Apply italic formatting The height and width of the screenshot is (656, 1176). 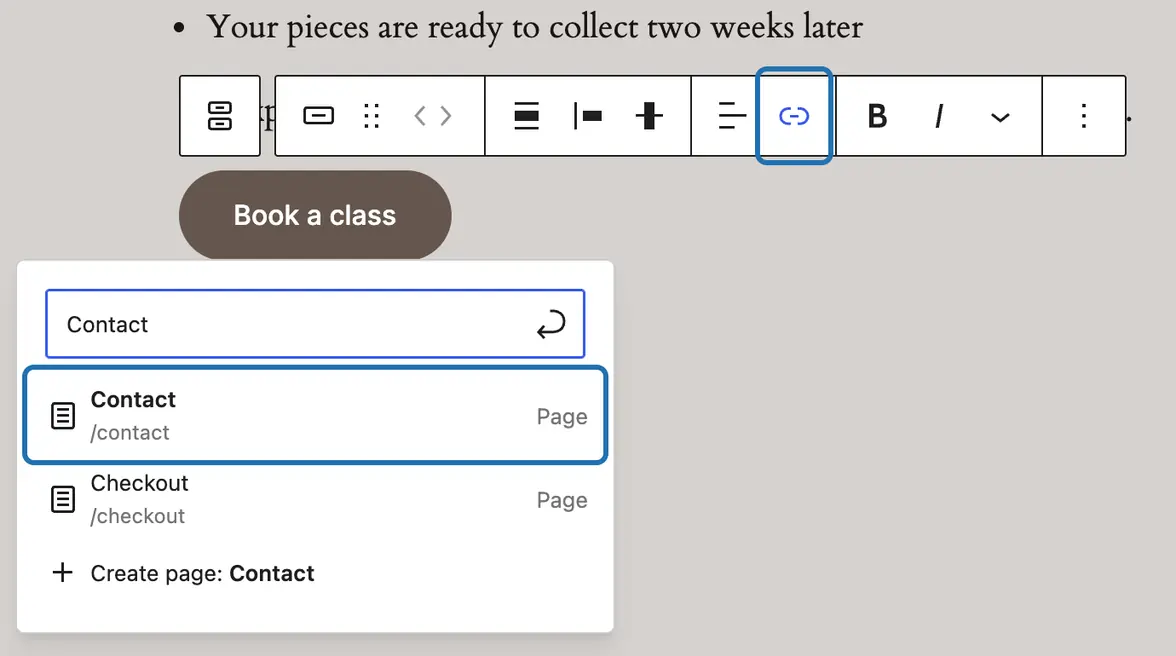pos(938,115)
